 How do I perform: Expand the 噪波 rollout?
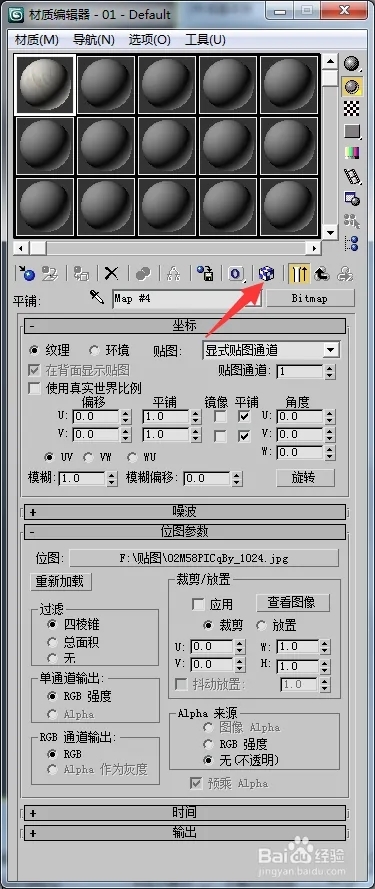click(185, 512)
